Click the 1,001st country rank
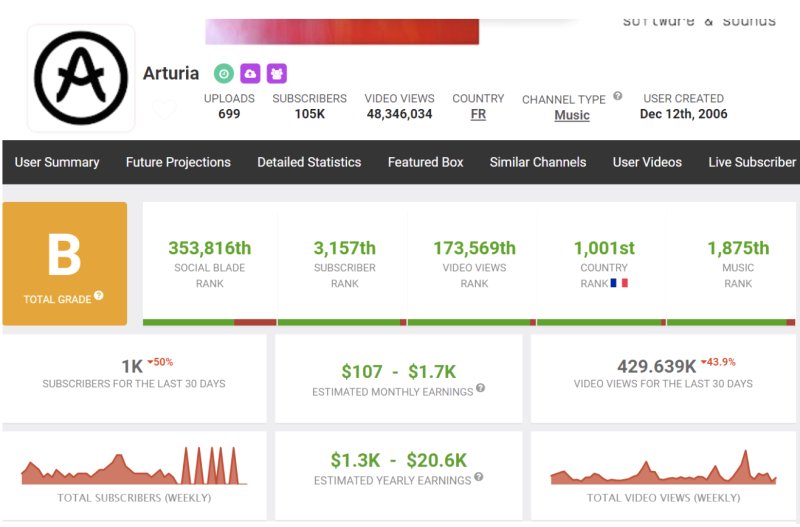800x527 pixels. tap(604, 248)
